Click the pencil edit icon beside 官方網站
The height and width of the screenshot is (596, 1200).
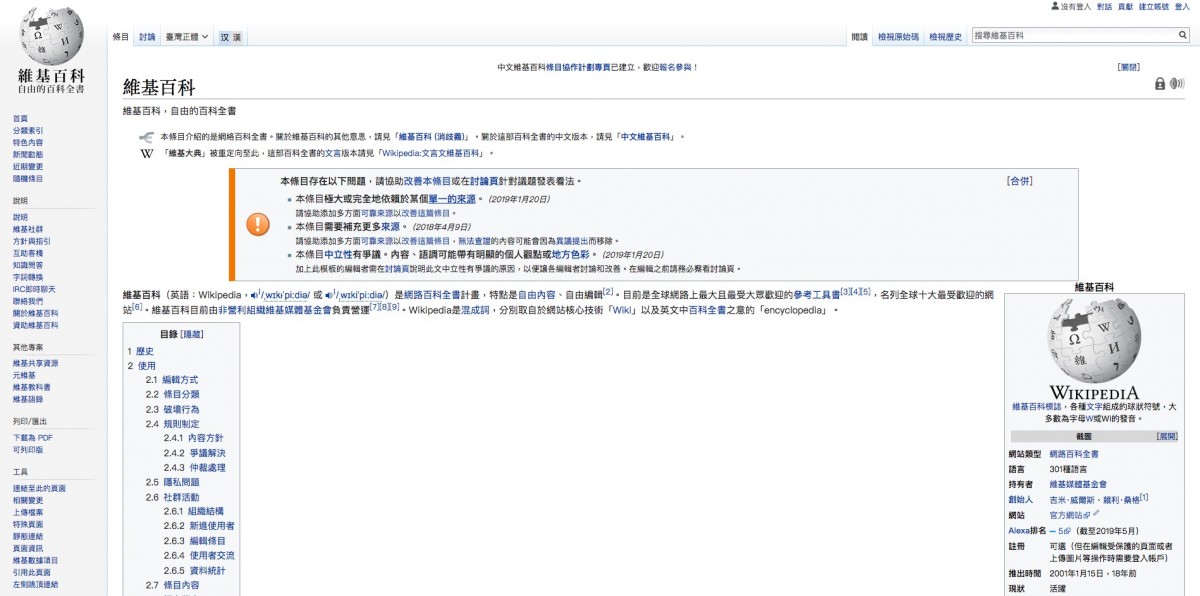[x=1096, y=515]
